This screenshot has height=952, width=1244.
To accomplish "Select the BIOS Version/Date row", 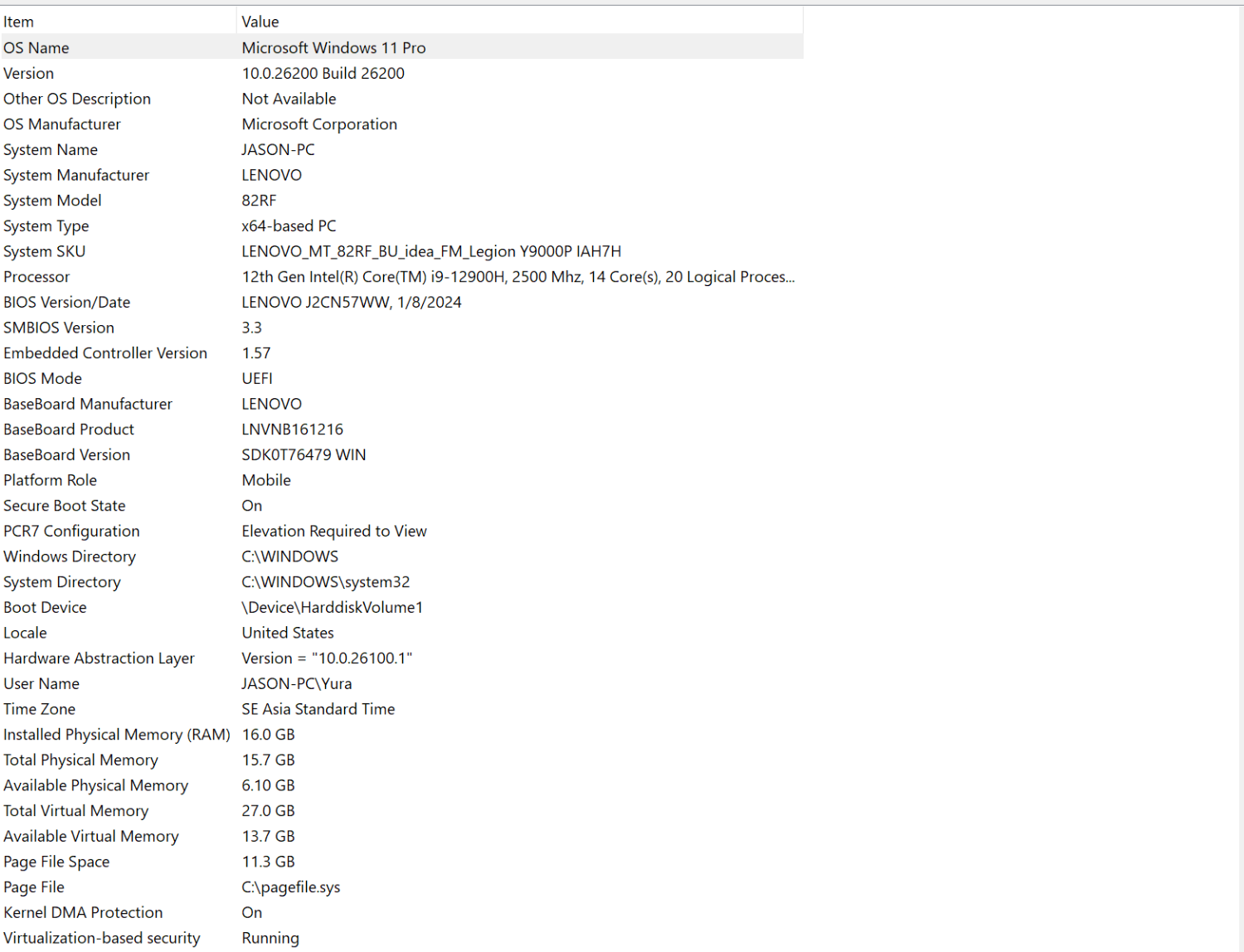I will (x=67, y=303).
